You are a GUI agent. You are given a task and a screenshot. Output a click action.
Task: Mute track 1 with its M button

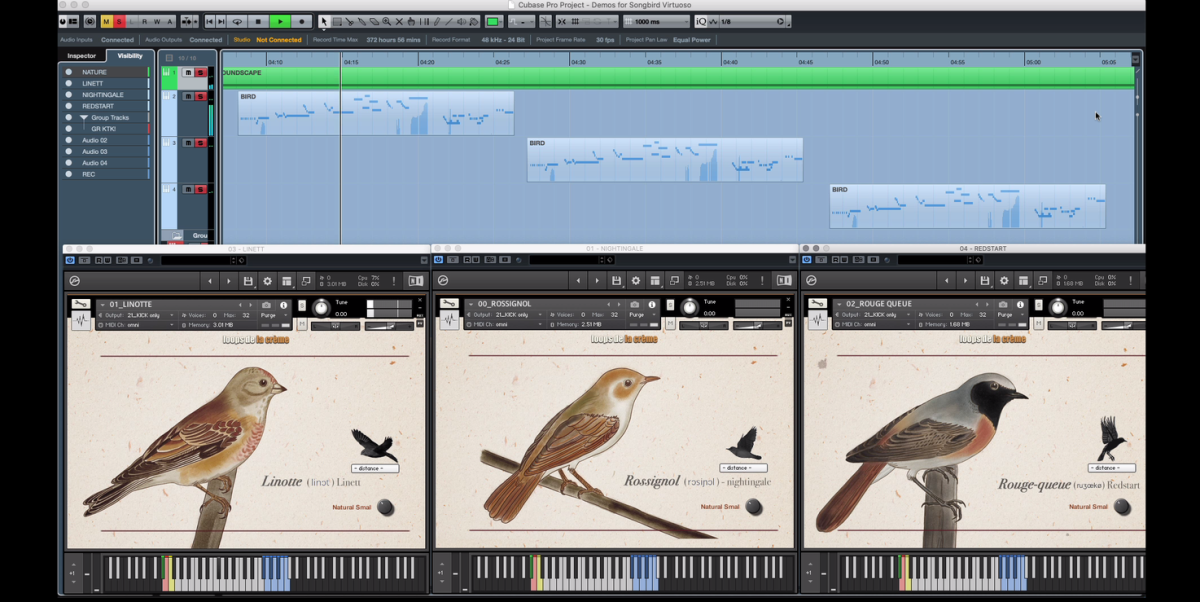click(x=188, y=72)
